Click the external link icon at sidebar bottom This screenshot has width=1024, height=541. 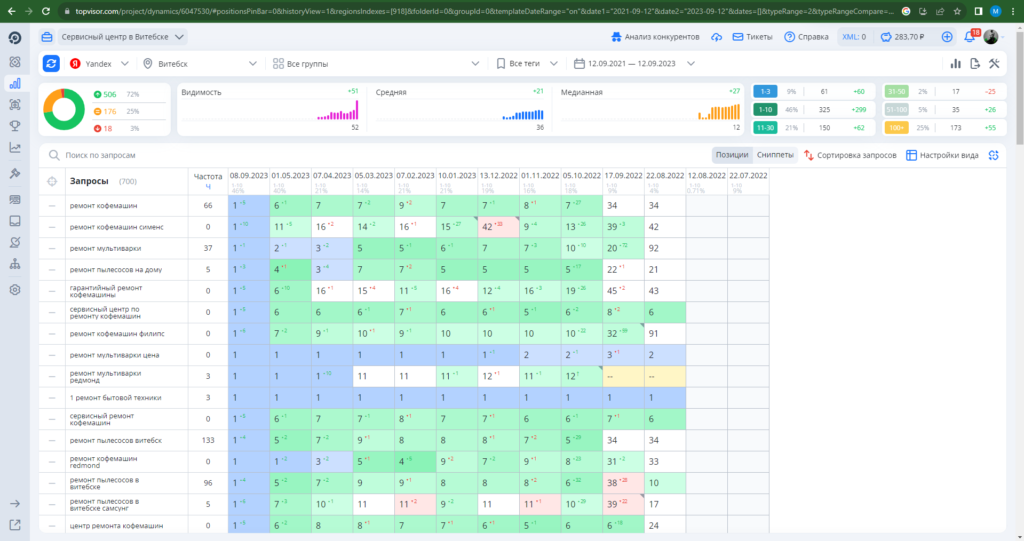point(14,525)
